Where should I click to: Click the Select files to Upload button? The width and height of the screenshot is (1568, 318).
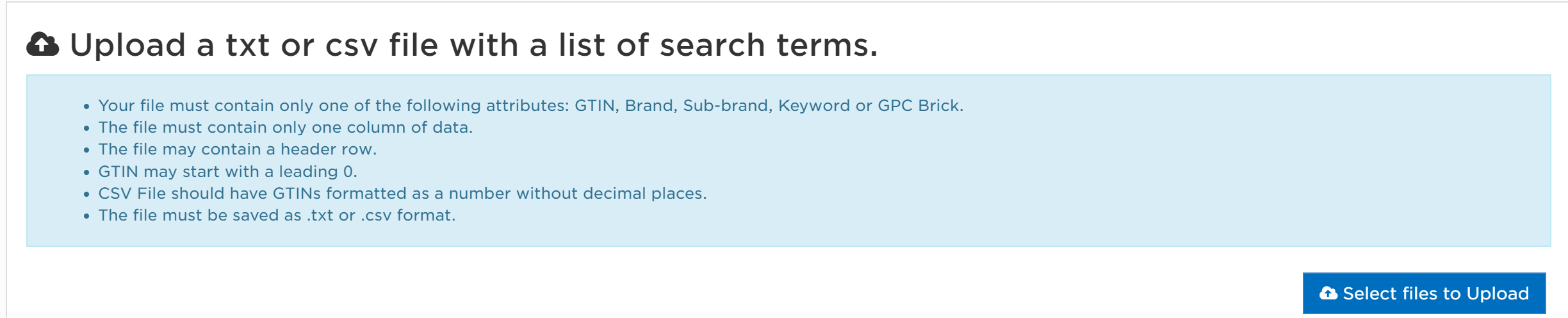[1424, 293]
